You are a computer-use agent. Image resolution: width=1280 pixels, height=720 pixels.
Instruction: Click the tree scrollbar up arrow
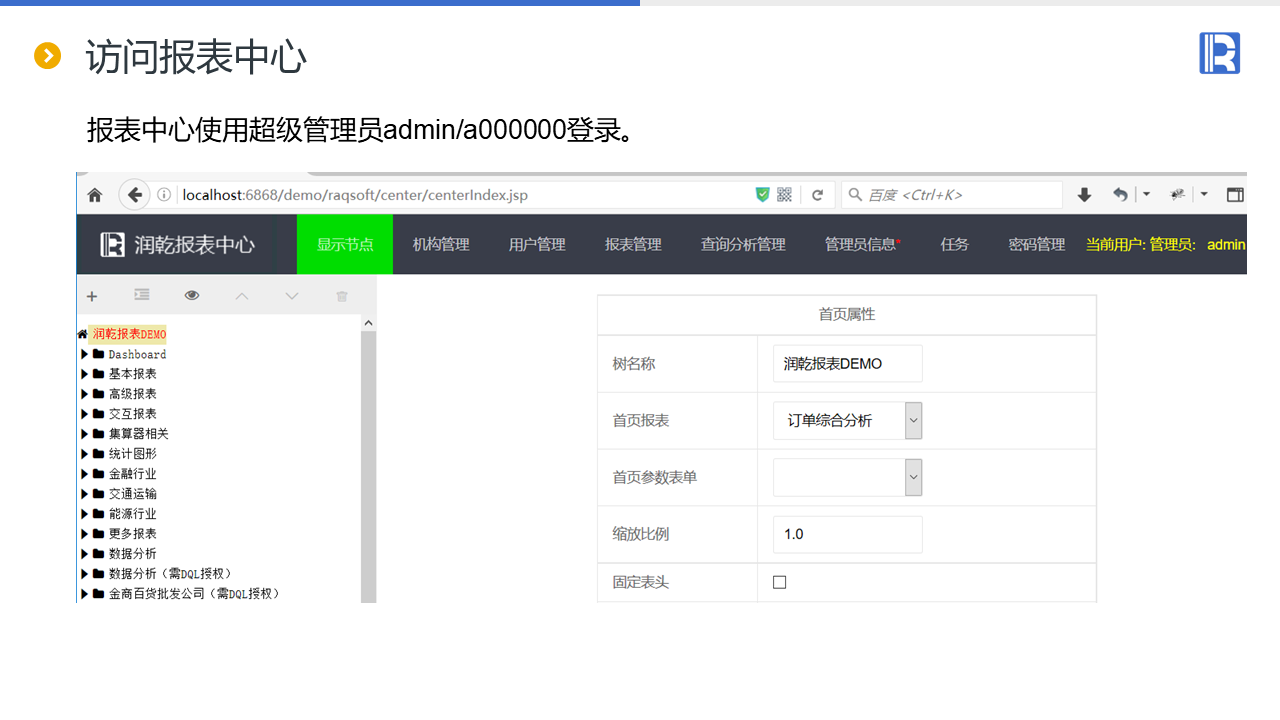click(369, 323)
